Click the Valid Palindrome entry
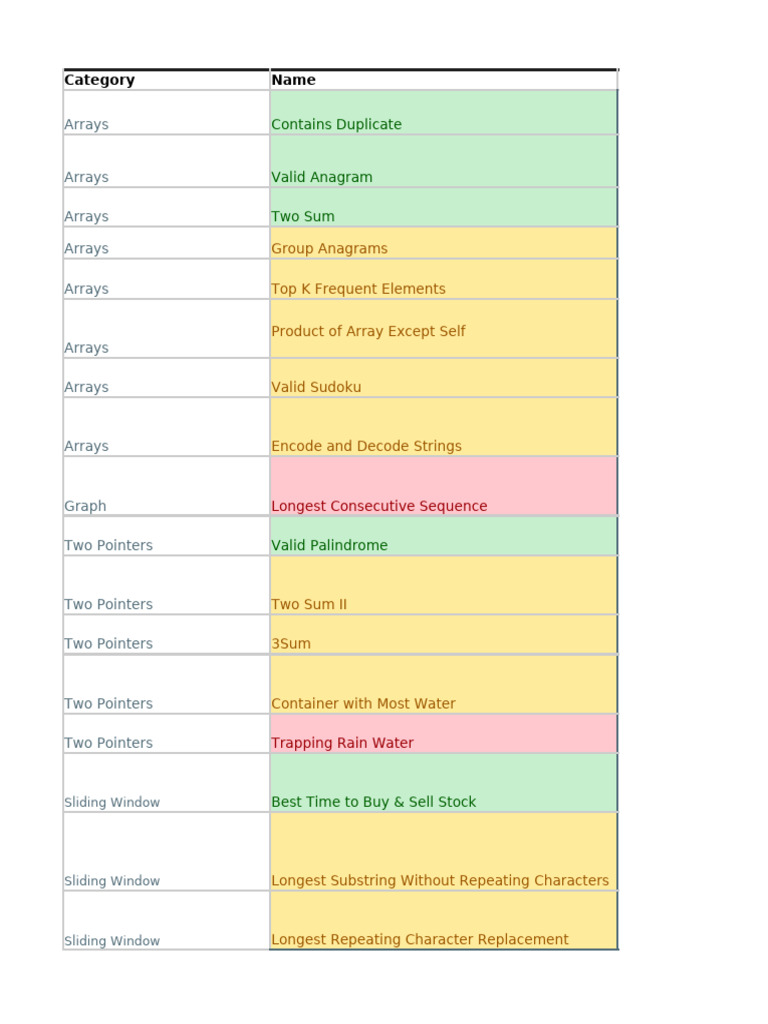The image size is (768, 1024). [330, 545]
